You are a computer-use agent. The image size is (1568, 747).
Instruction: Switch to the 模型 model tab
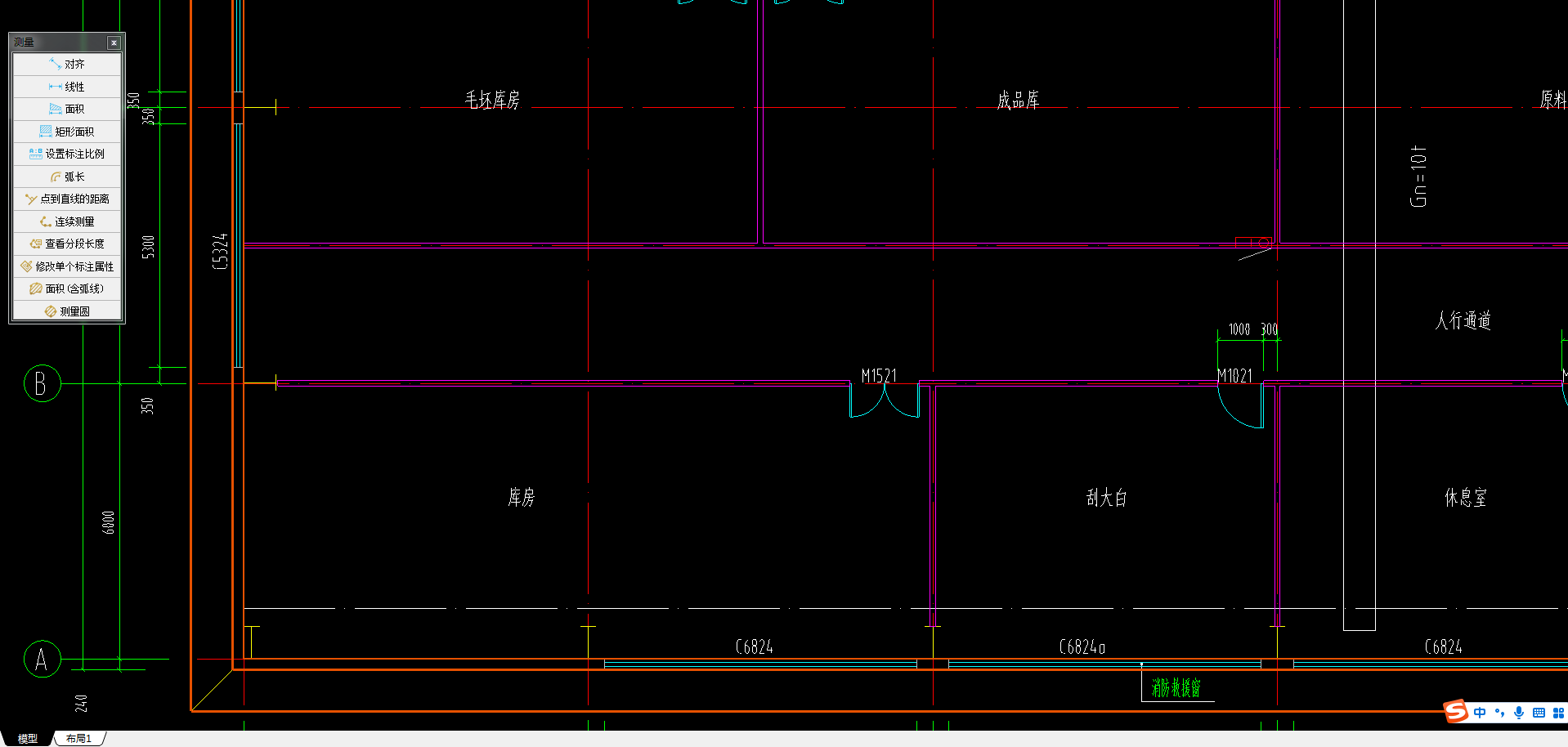pos(28,739)
